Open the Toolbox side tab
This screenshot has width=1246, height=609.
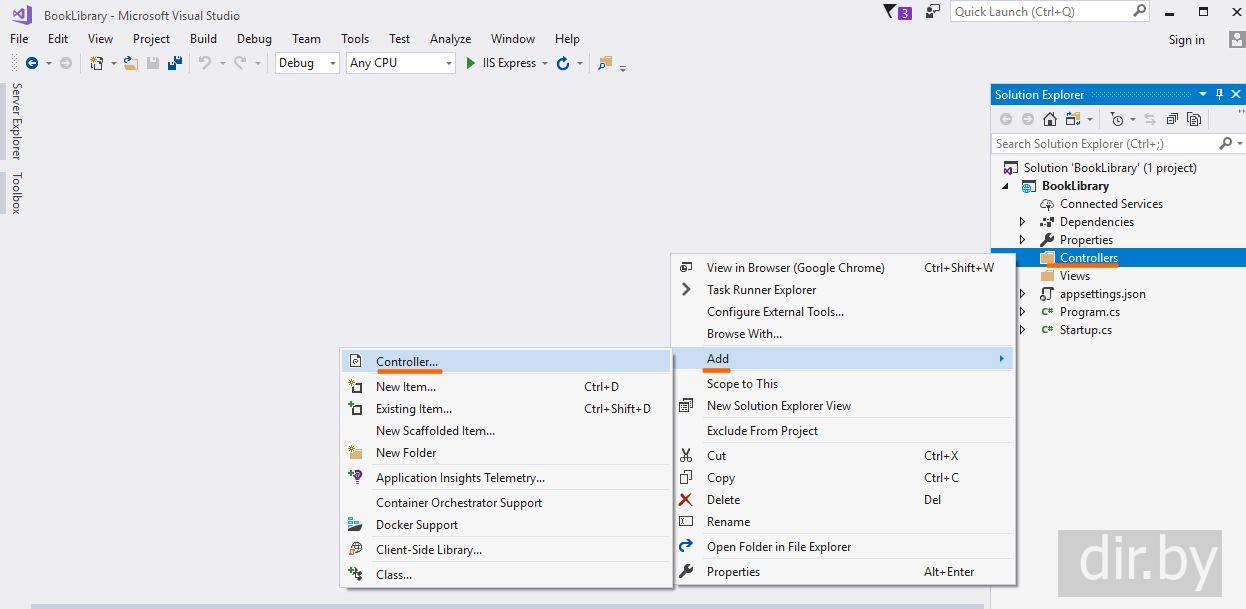16,193
